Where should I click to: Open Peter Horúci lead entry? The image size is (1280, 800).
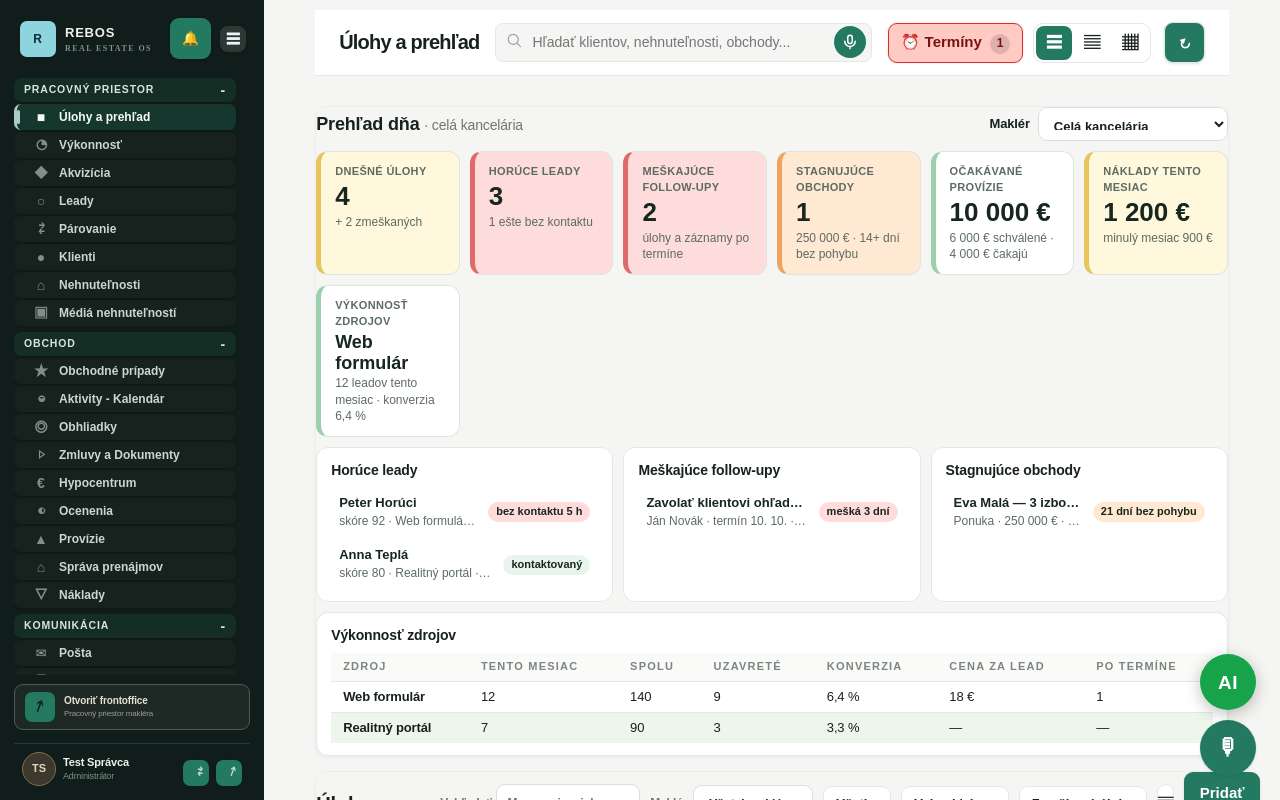pos(464,511)
